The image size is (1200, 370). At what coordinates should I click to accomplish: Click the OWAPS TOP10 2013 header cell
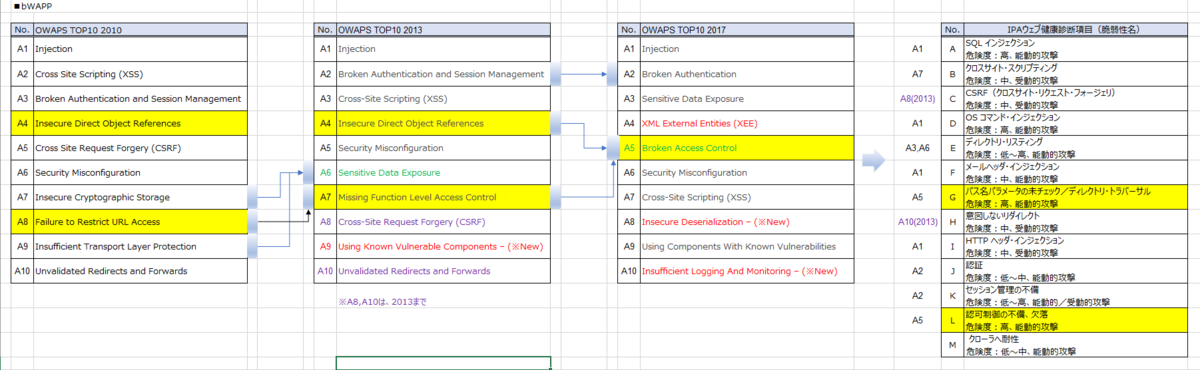click(443, 30)
